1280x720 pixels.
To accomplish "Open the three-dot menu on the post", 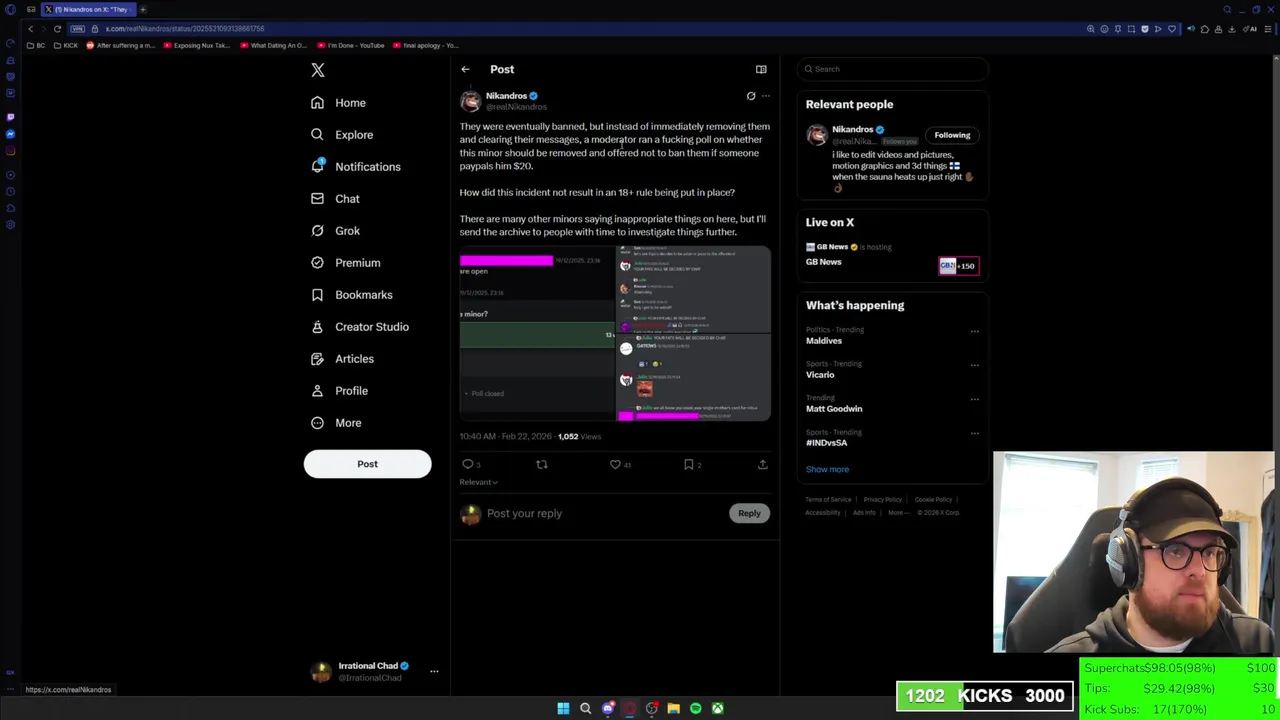I will [766, 96].
